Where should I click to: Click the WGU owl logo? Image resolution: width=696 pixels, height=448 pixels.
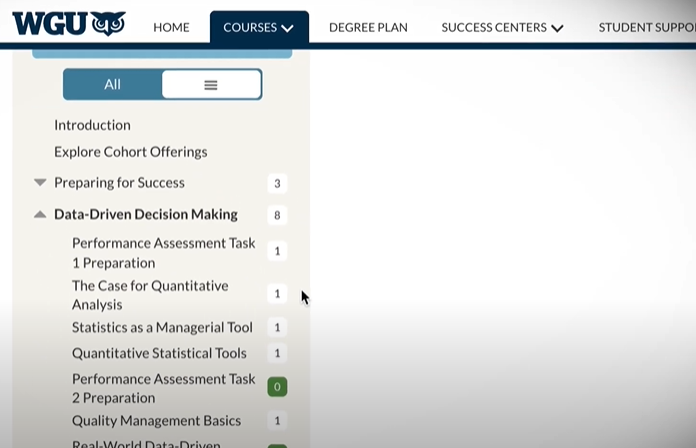click(x=69, y=24)
